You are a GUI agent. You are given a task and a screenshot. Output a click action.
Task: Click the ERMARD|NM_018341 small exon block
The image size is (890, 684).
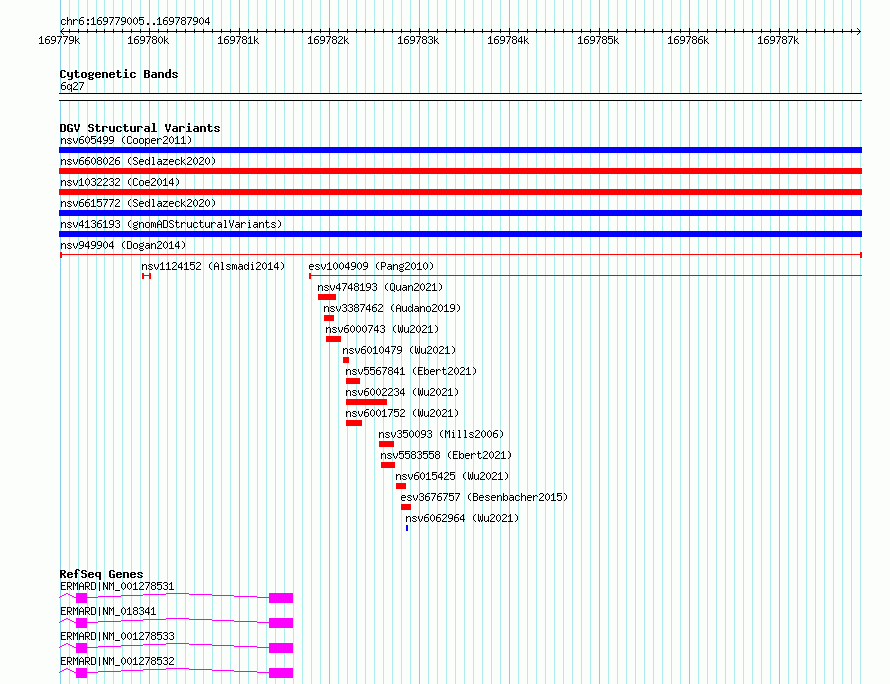[x=82, y=623]
